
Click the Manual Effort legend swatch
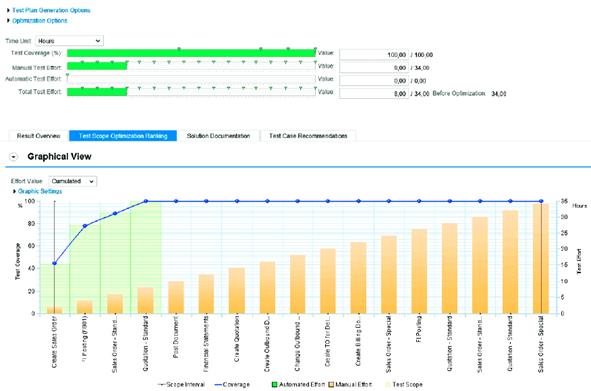point(331,385)
